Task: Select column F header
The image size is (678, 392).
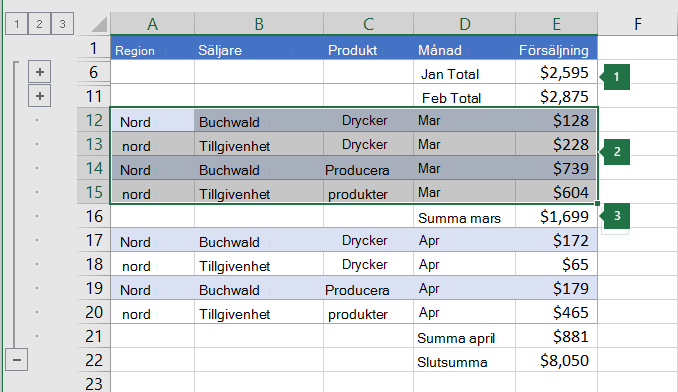Action: (637, 24)
